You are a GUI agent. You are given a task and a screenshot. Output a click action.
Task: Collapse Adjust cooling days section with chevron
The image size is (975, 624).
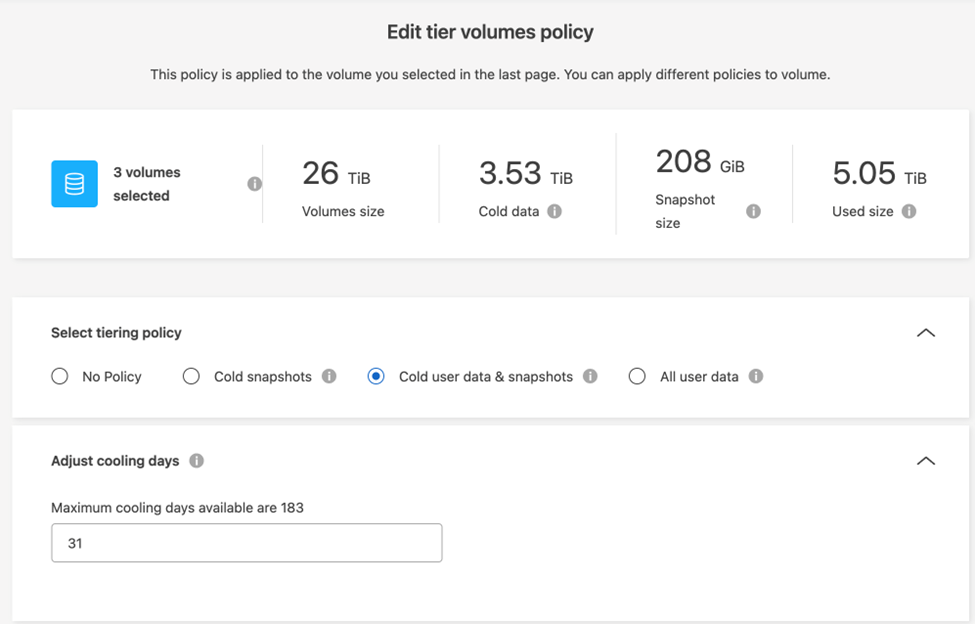pyautogui.click(x=926, y=461)
